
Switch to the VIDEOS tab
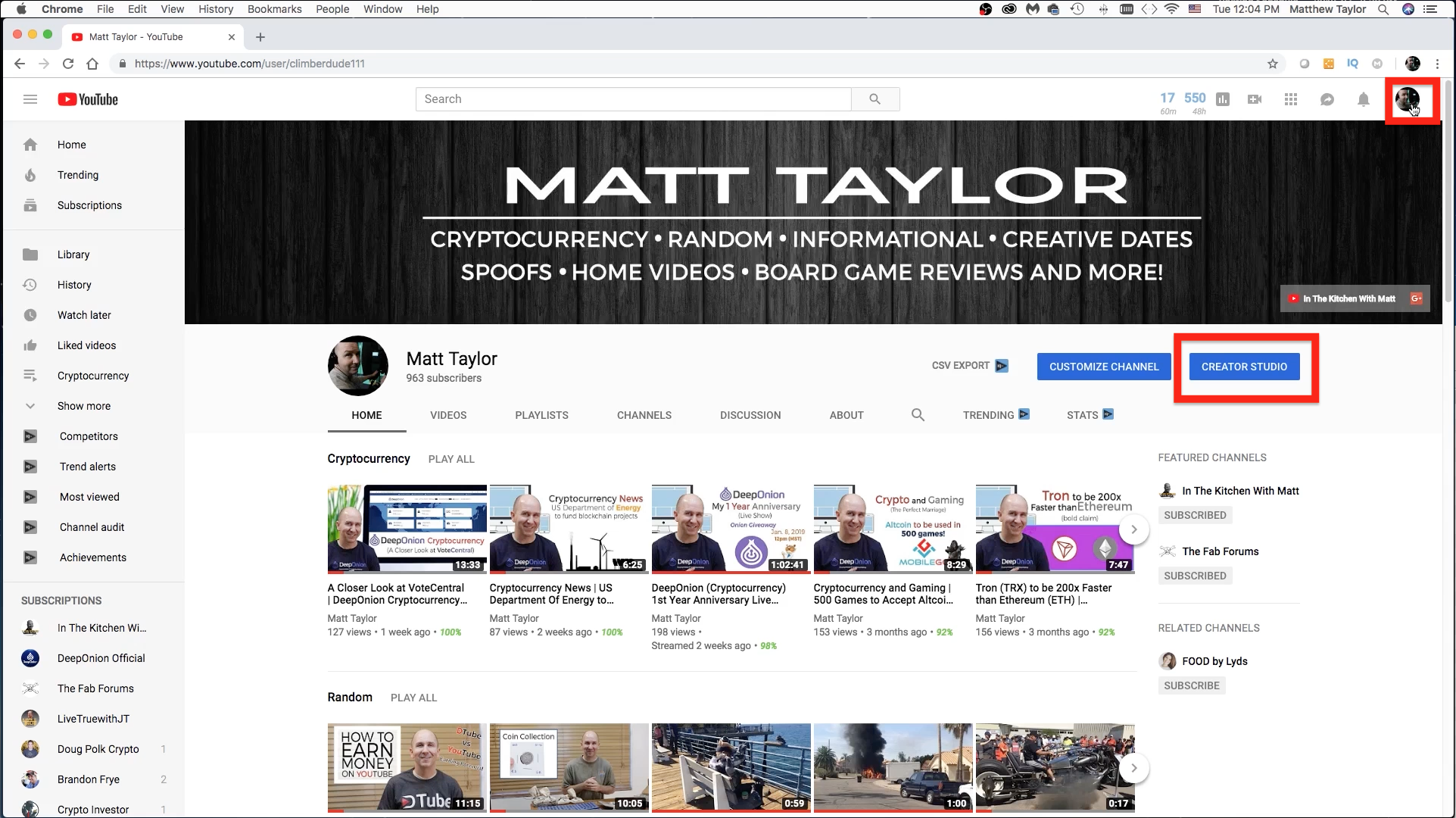[x=448, y=415]
